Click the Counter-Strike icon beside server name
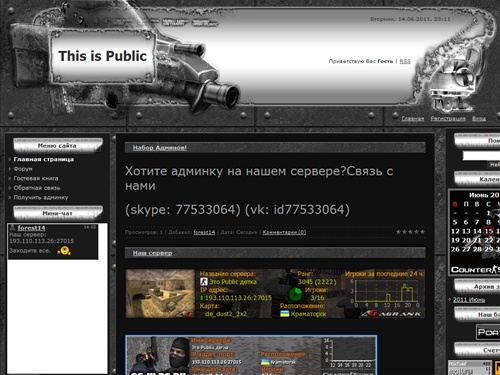 203,282
